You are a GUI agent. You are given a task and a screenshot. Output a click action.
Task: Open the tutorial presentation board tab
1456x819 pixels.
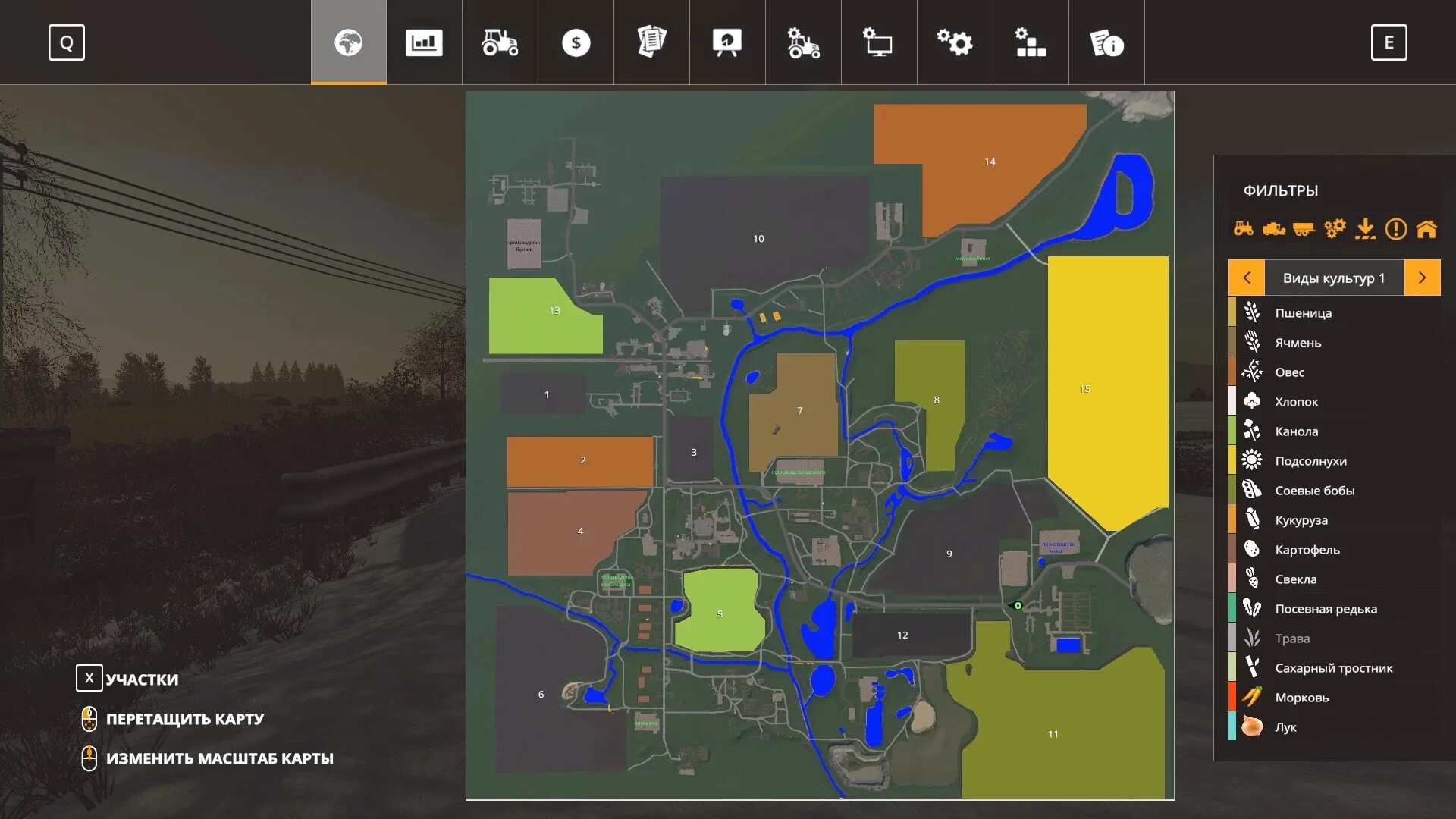pos(727,42)
